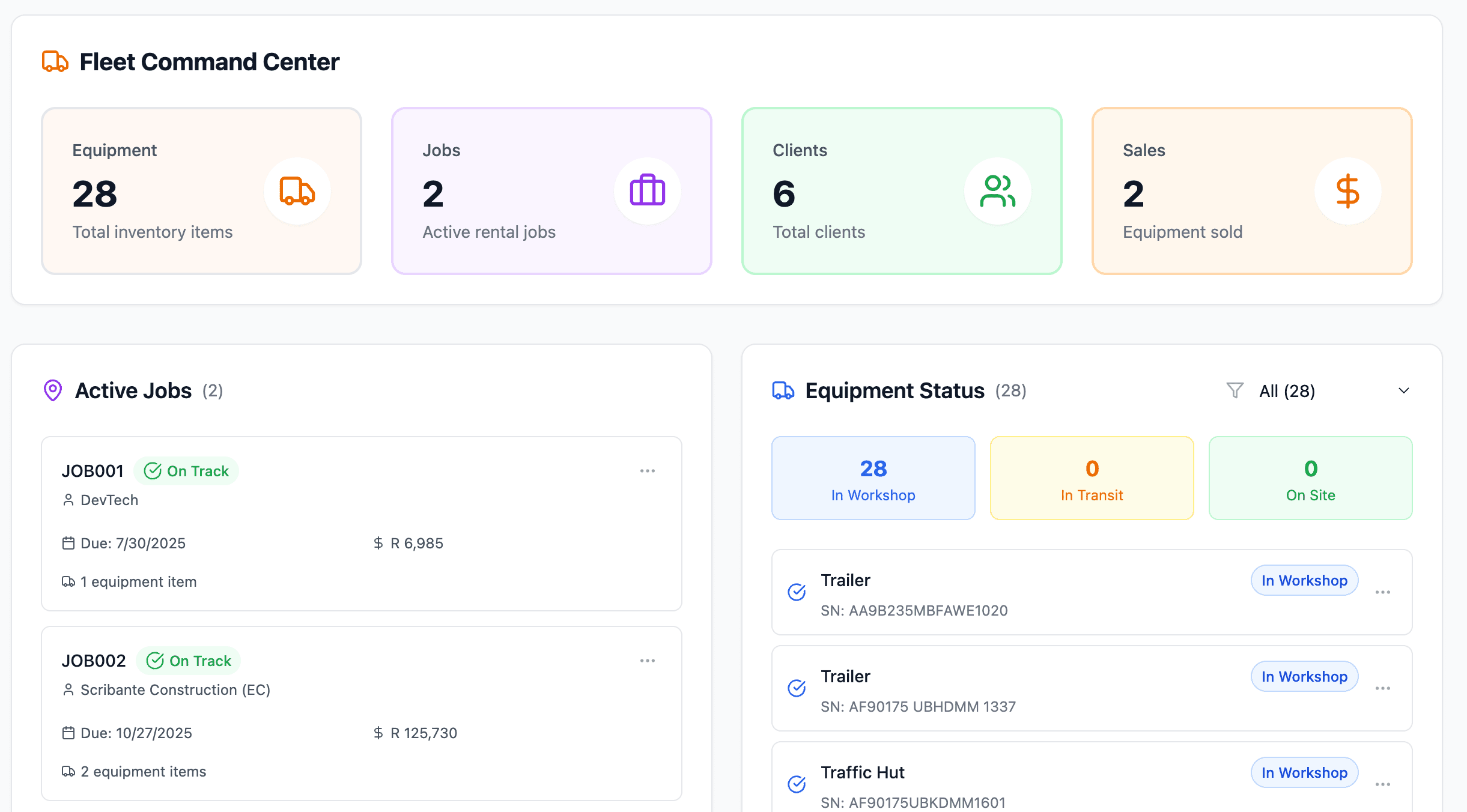Toggle the check circle on first Trailer row

point(797,592)
